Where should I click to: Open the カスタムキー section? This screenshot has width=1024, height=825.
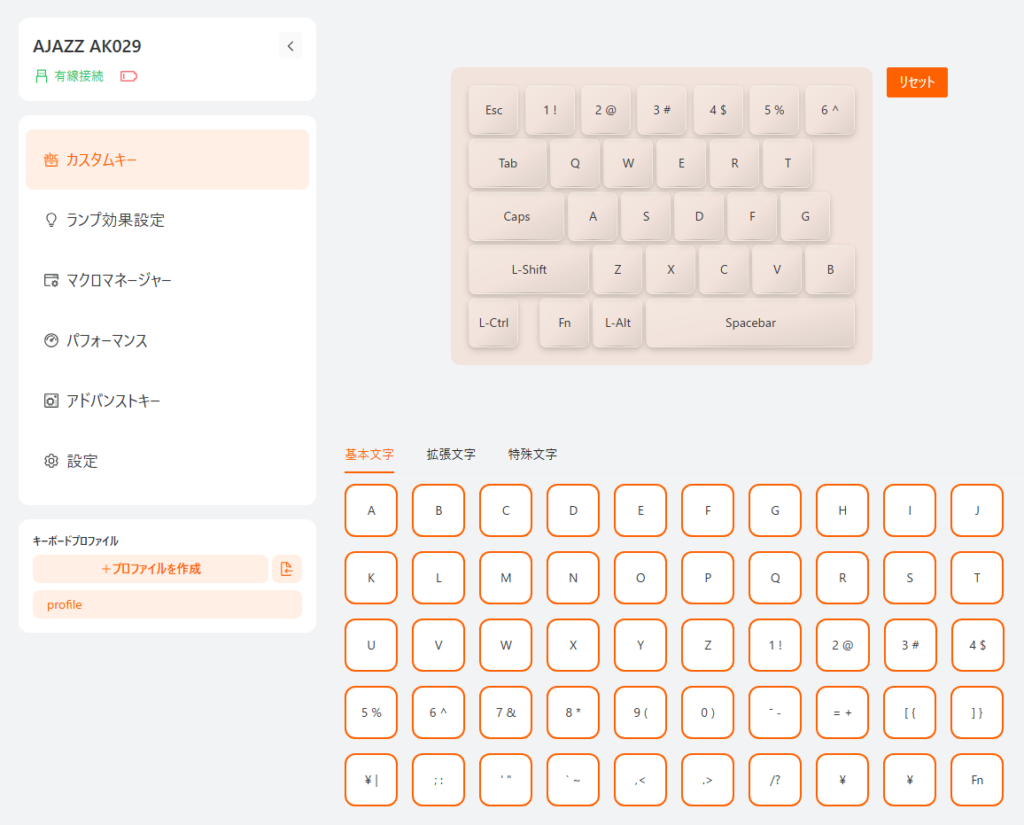tap(167, 159)
